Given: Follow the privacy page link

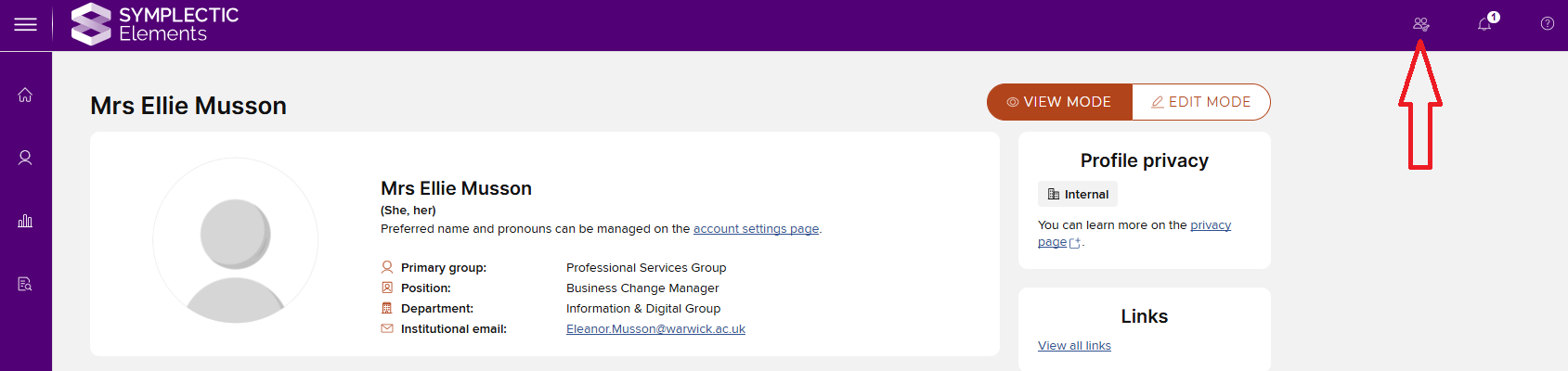Looking at the screenshot, I should coord(1210,225).
